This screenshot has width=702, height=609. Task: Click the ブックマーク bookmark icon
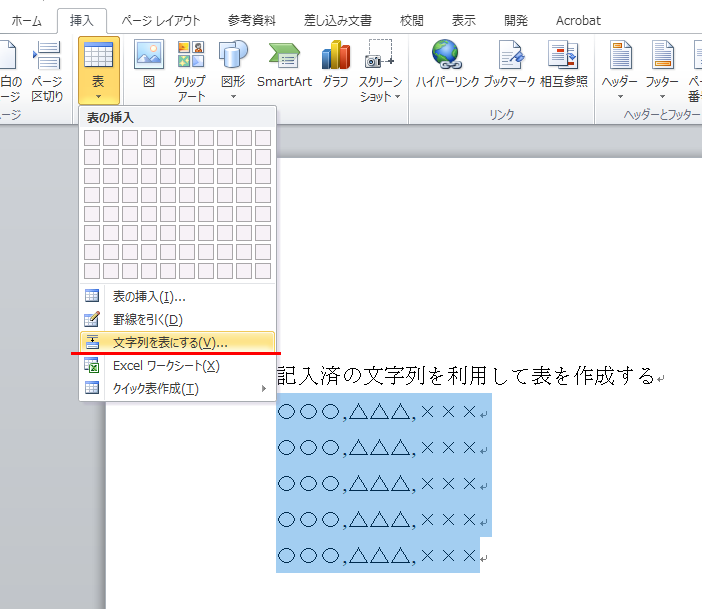(510, 62)
